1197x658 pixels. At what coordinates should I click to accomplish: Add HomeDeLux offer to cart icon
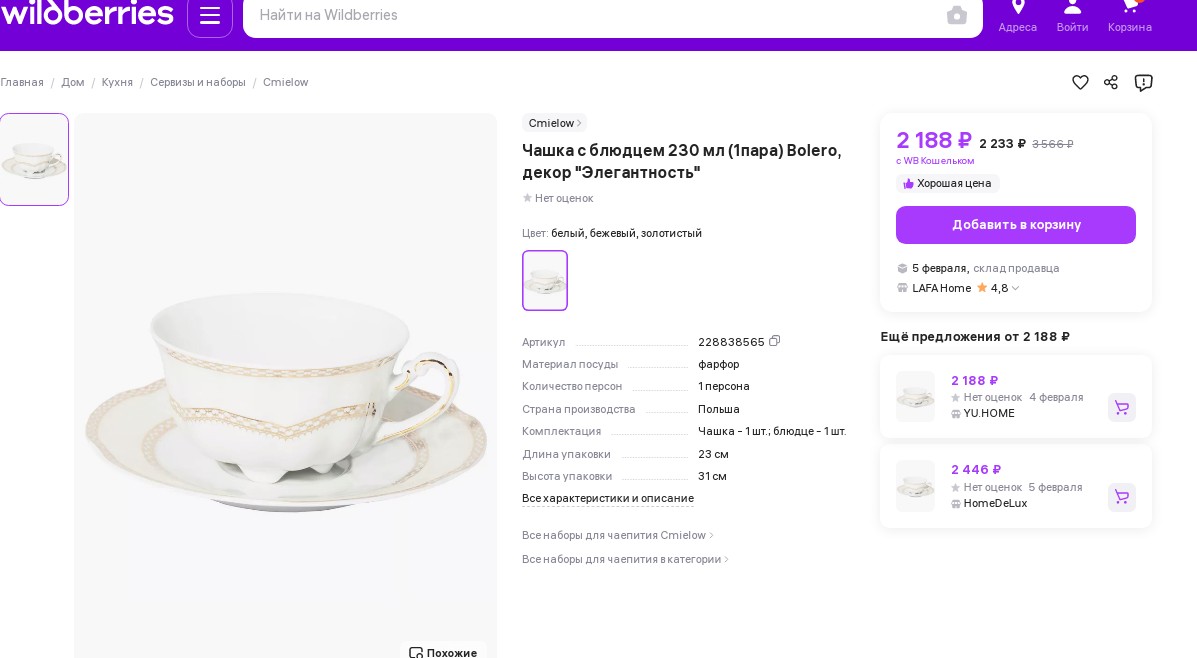point(1121,497)
